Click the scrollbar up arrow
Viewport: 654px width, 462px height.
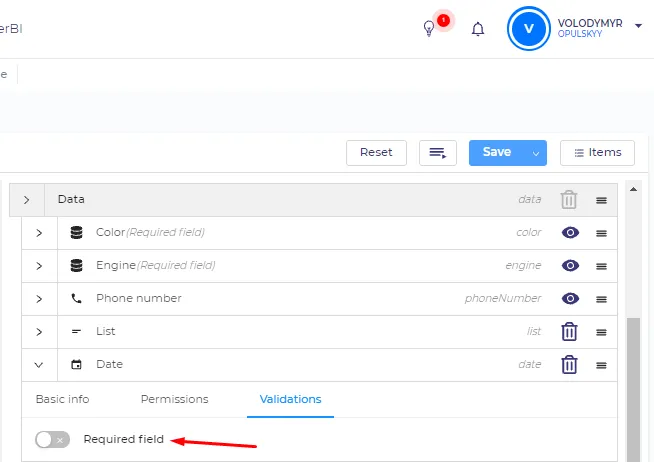(633, 189)
